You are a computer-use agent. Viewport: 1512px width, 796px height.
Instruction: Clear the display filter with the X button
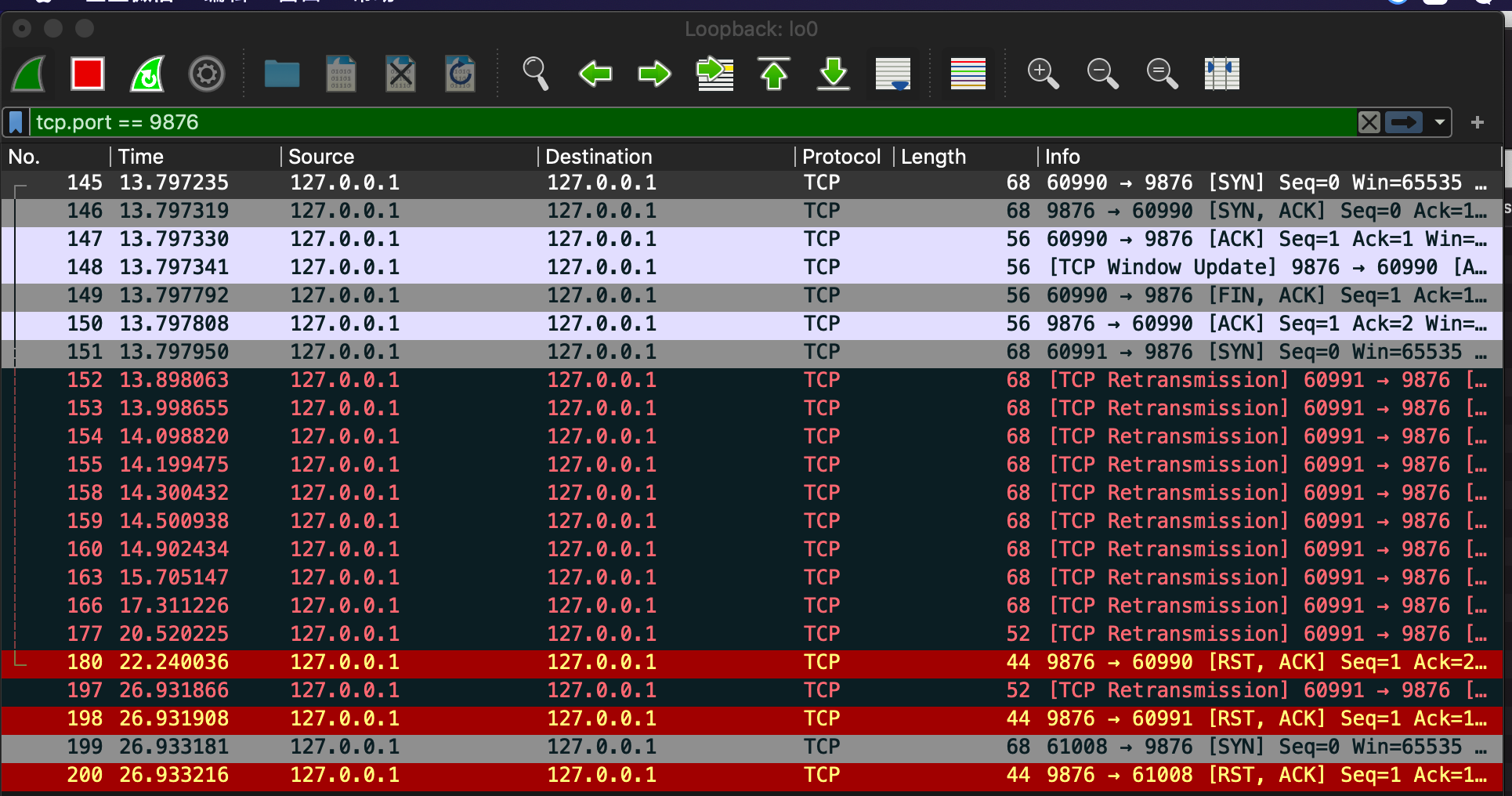tap(1369, 122)
